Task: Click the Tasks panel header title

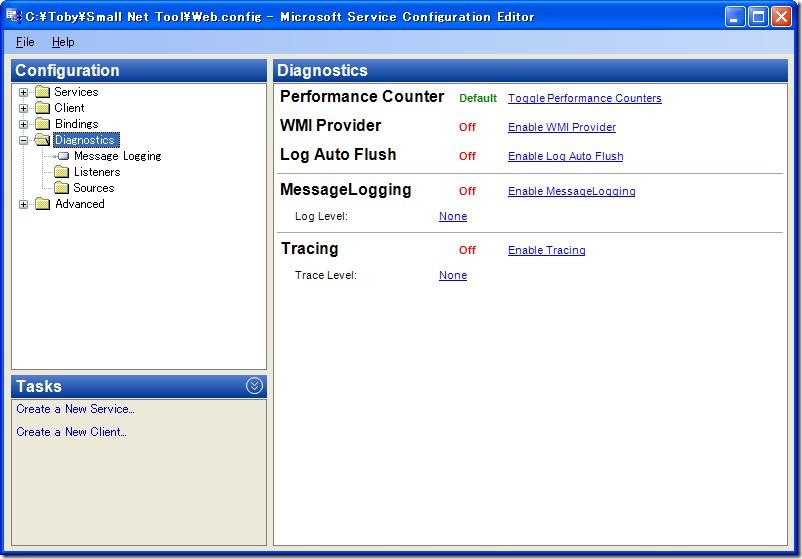Action: point(39,386)
